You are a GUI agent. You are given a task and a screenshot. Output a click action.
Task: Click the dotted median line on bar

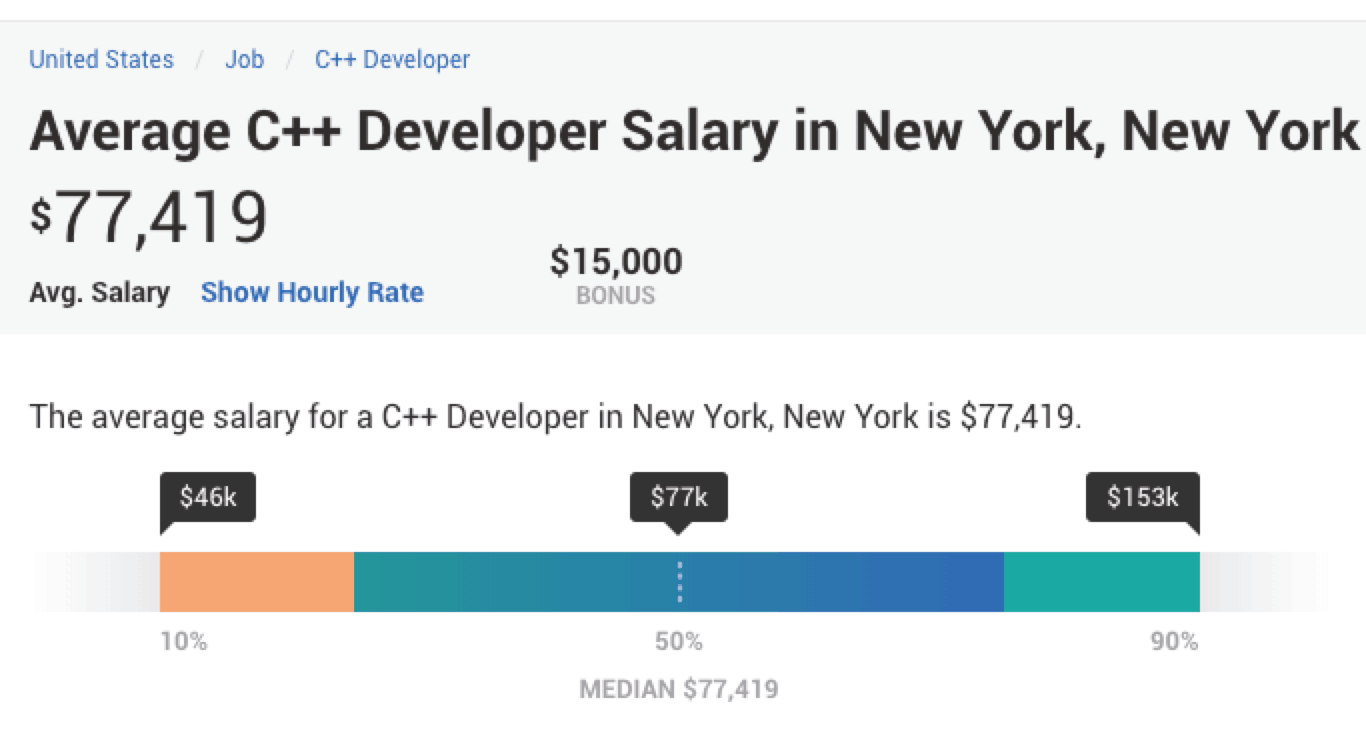coord(679,581)
